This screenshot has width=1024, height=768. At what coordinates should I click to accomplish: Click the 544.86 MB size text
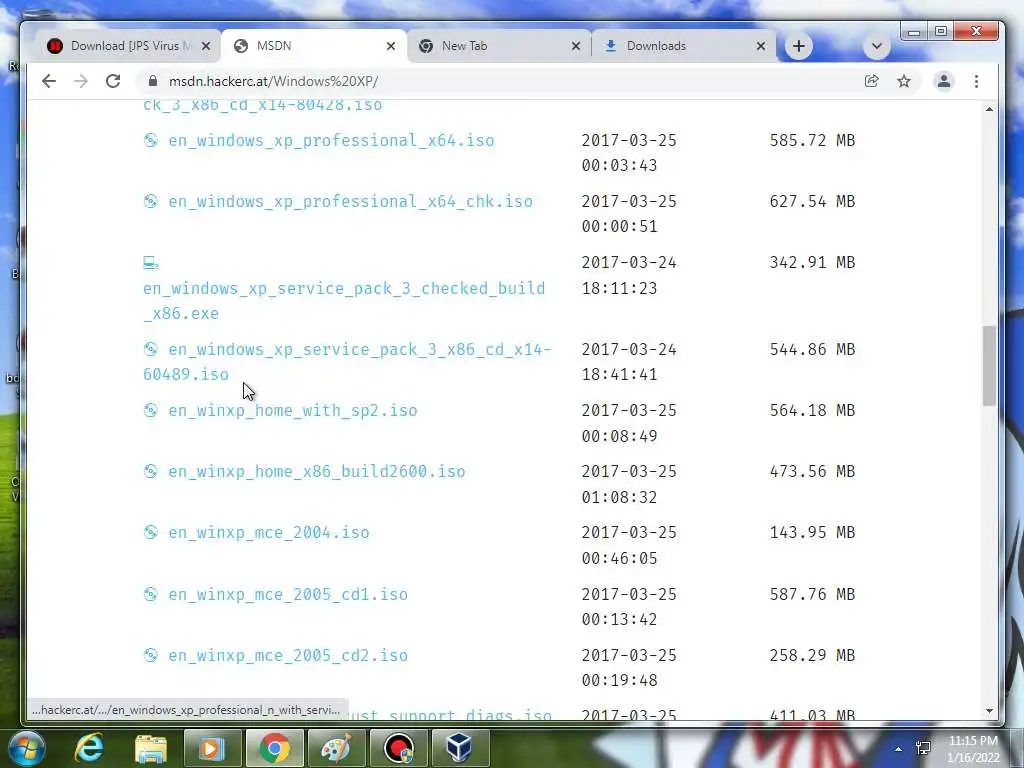[x=812, y=349]
